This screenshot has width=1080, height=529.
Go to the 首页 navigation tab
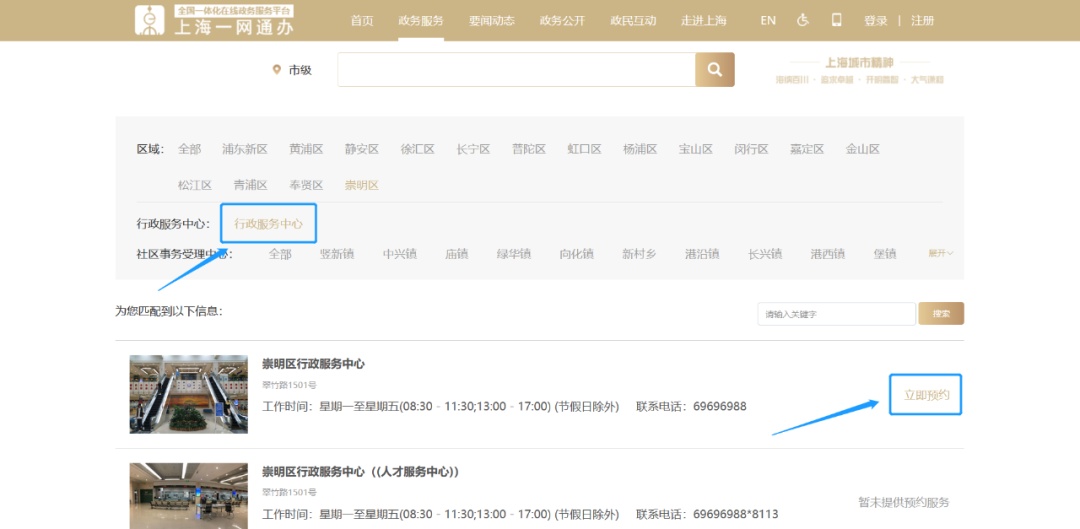(x=362, y=20)
